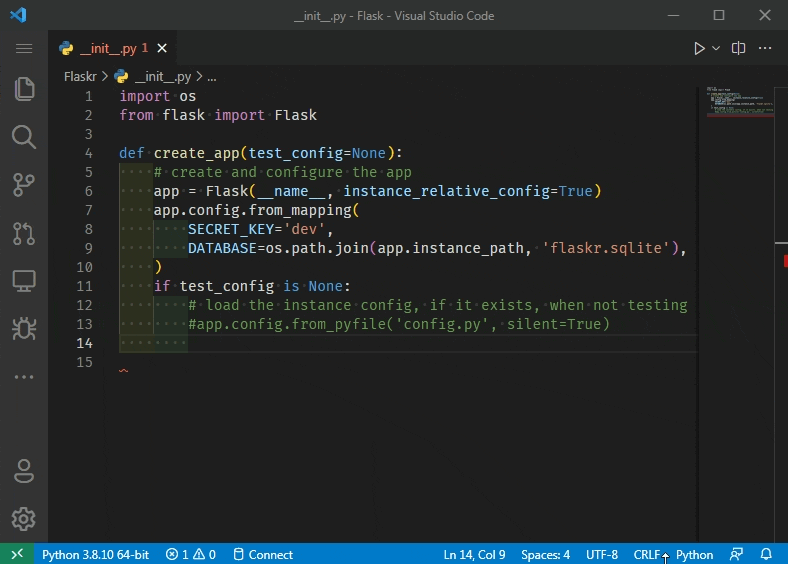Click the Python file icon in breadcrumb
The image size is (788, 564).
coord(121,76)
